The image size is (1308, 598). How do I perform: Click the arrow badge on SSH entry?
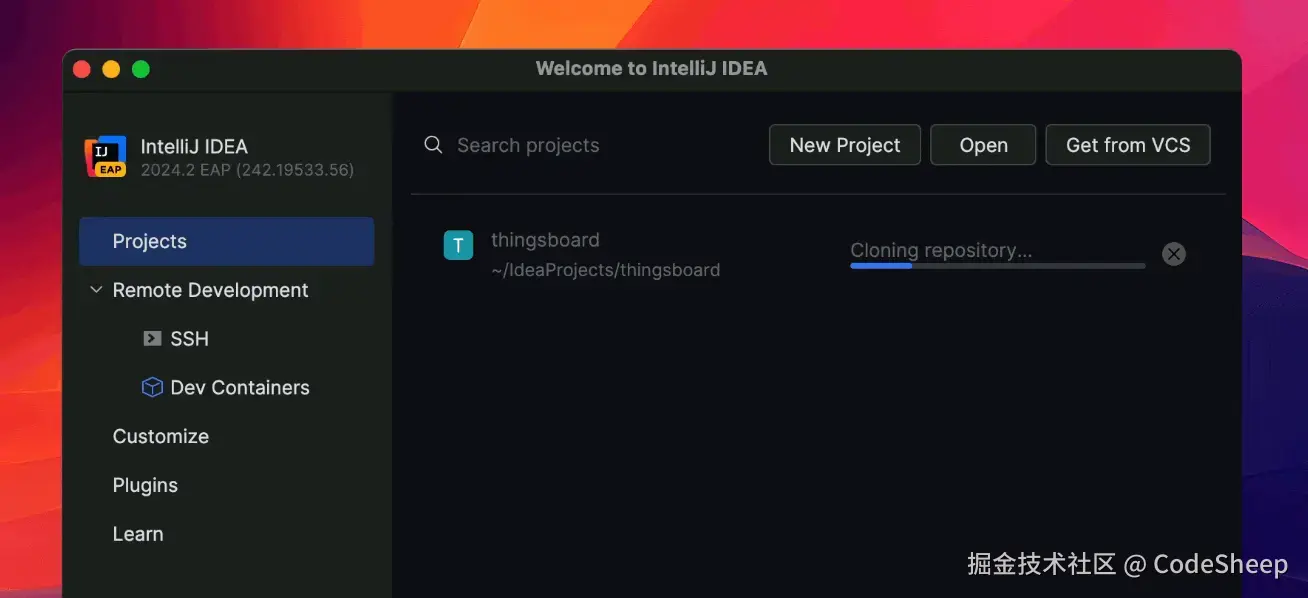tap(151, 338)
